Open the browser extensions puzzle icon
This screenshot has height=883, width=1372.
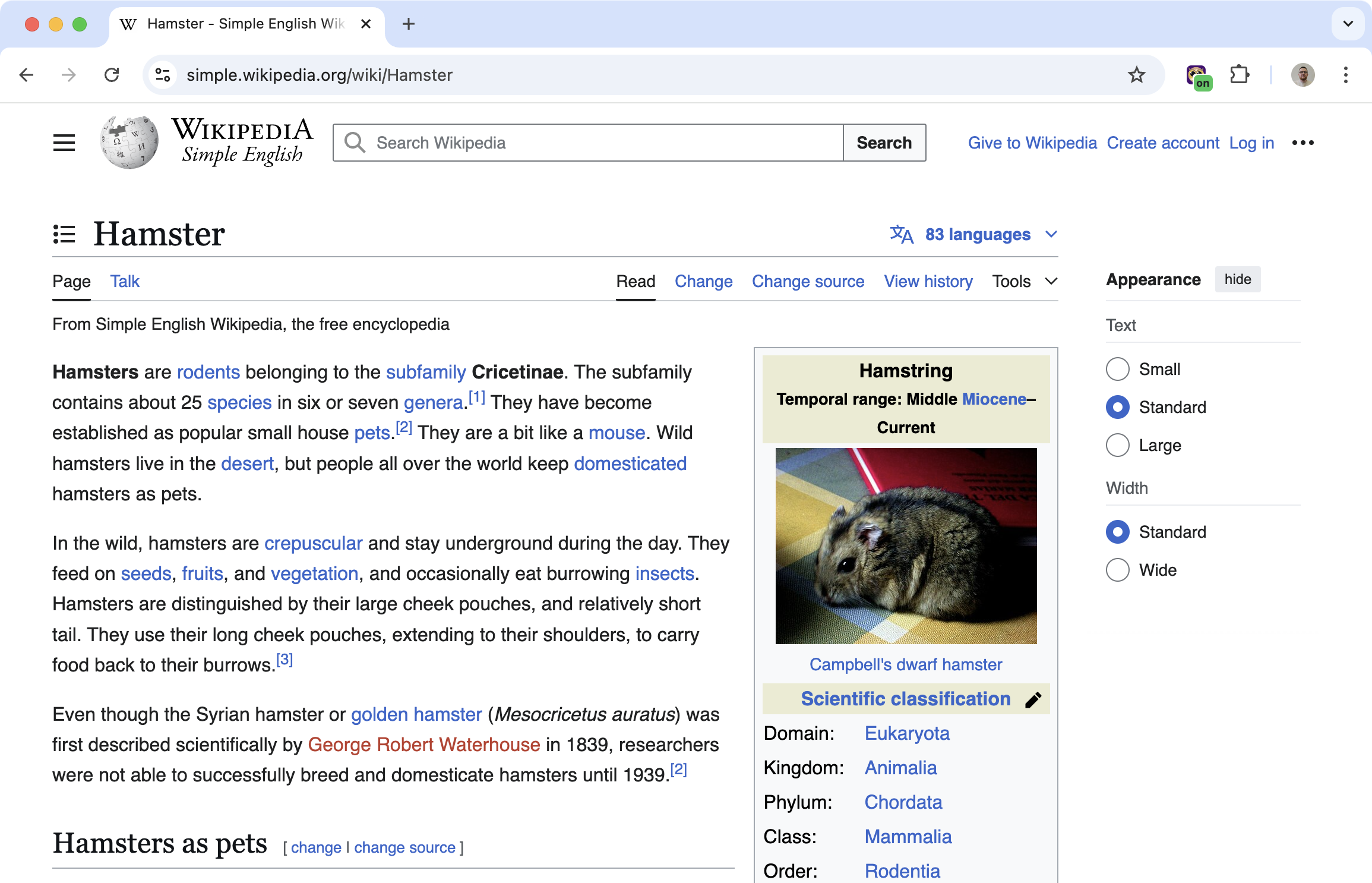tap(1239, 75)
